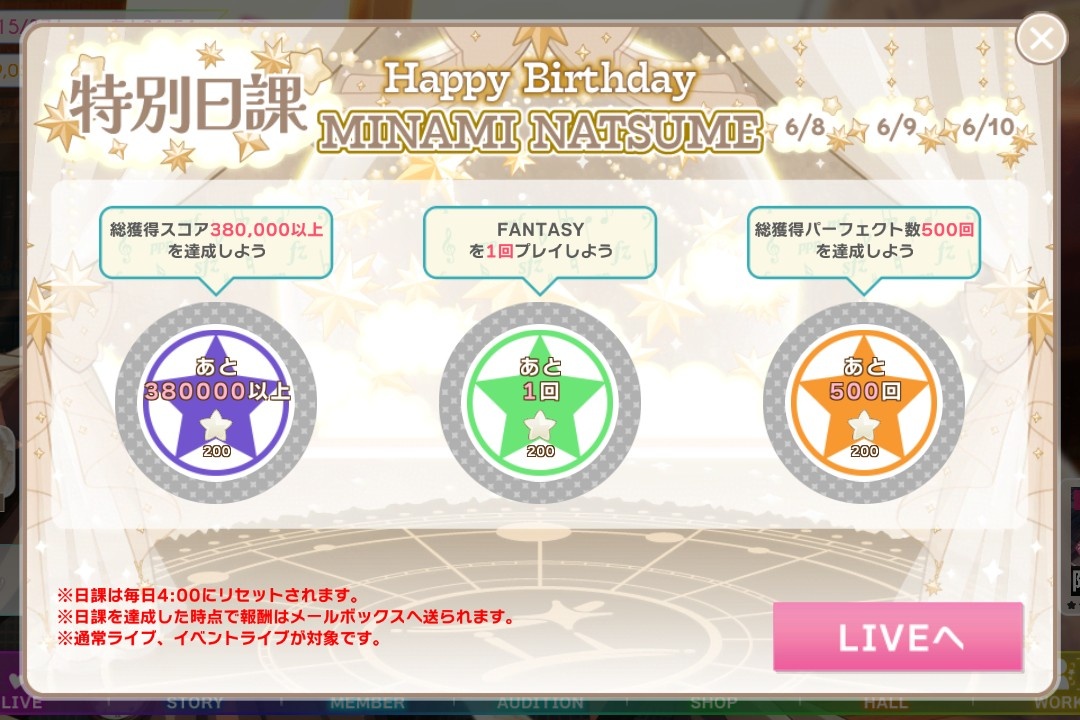Image resolution: width=1080 pixels, height=720 pixels.
Task: Select the orange star perfect count badge
Action: click(864, 402)
